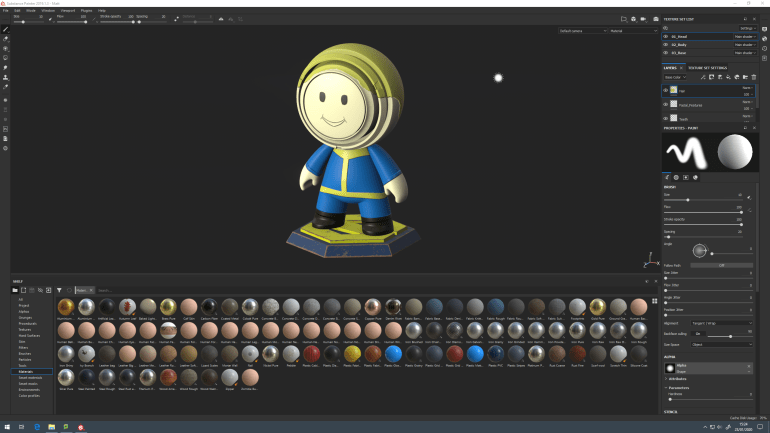Remove the Materials filter tag in shelf
The width and height of the screenshot is (770, 433).
(91, 291)
